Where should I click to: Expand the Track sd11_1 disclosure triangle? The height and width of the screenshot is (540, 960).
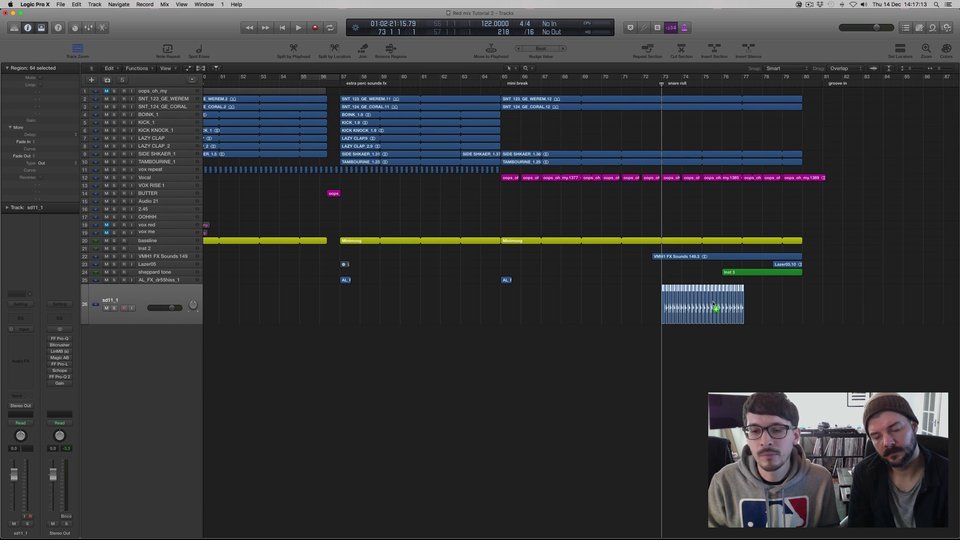tap(7, 208)
